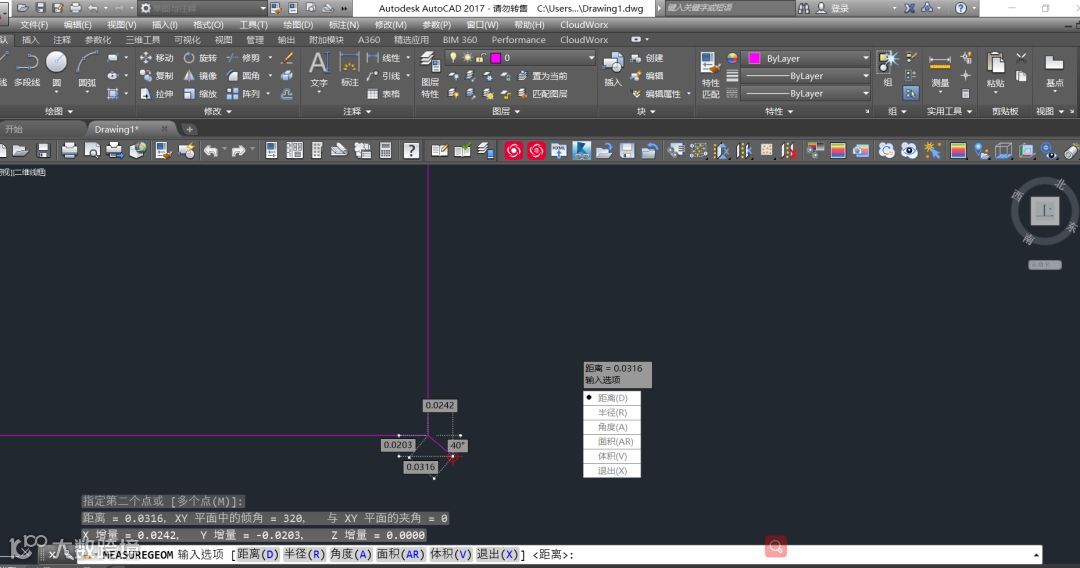Select the Circle (圆) tool
Image resolution: width=1080 pixels, height=568 pixels.
56,69
